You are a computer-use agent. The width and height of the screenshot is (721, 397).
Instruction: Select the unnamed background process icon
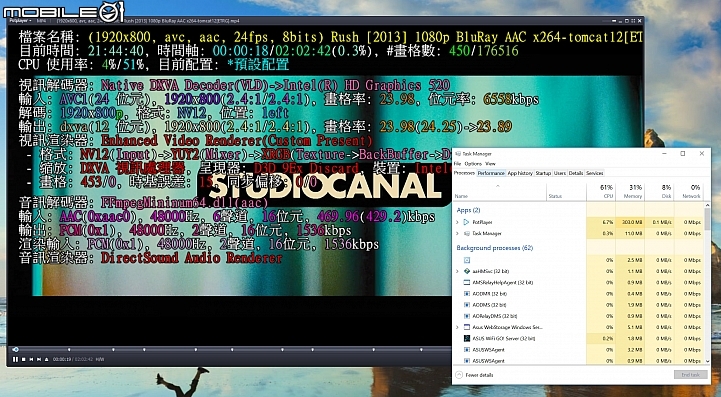click(x=467, y=260)
